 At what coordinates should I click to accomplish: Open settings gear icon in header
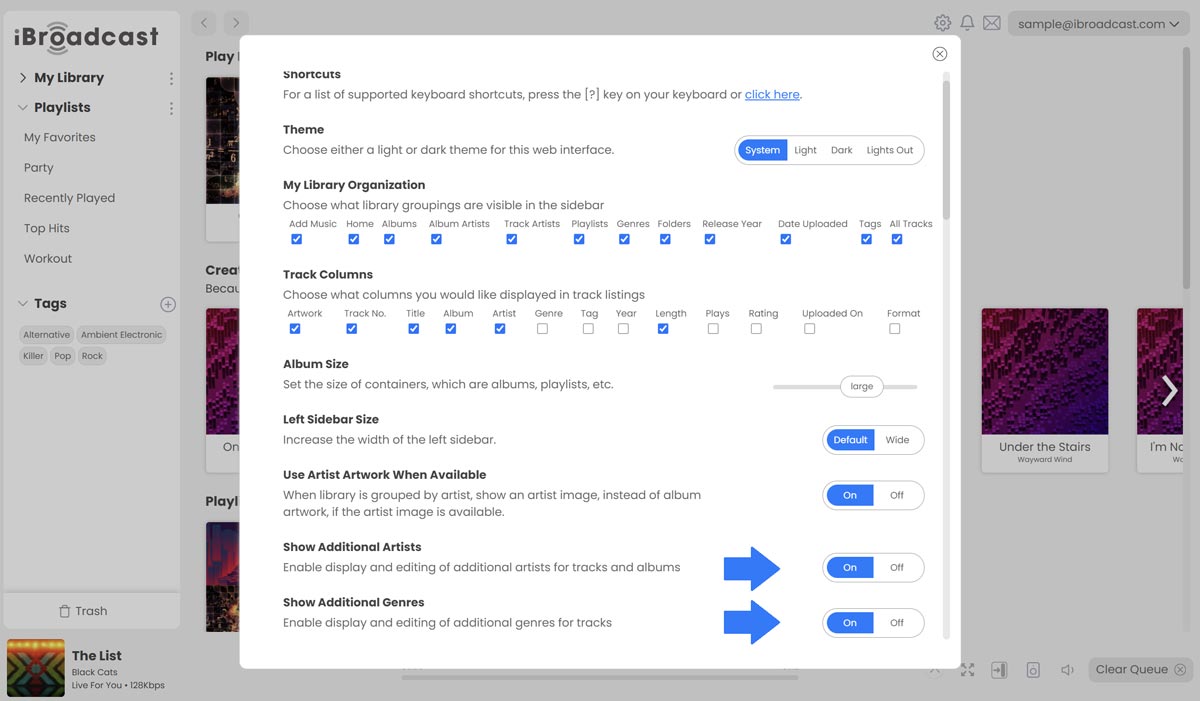coord(942,23)
